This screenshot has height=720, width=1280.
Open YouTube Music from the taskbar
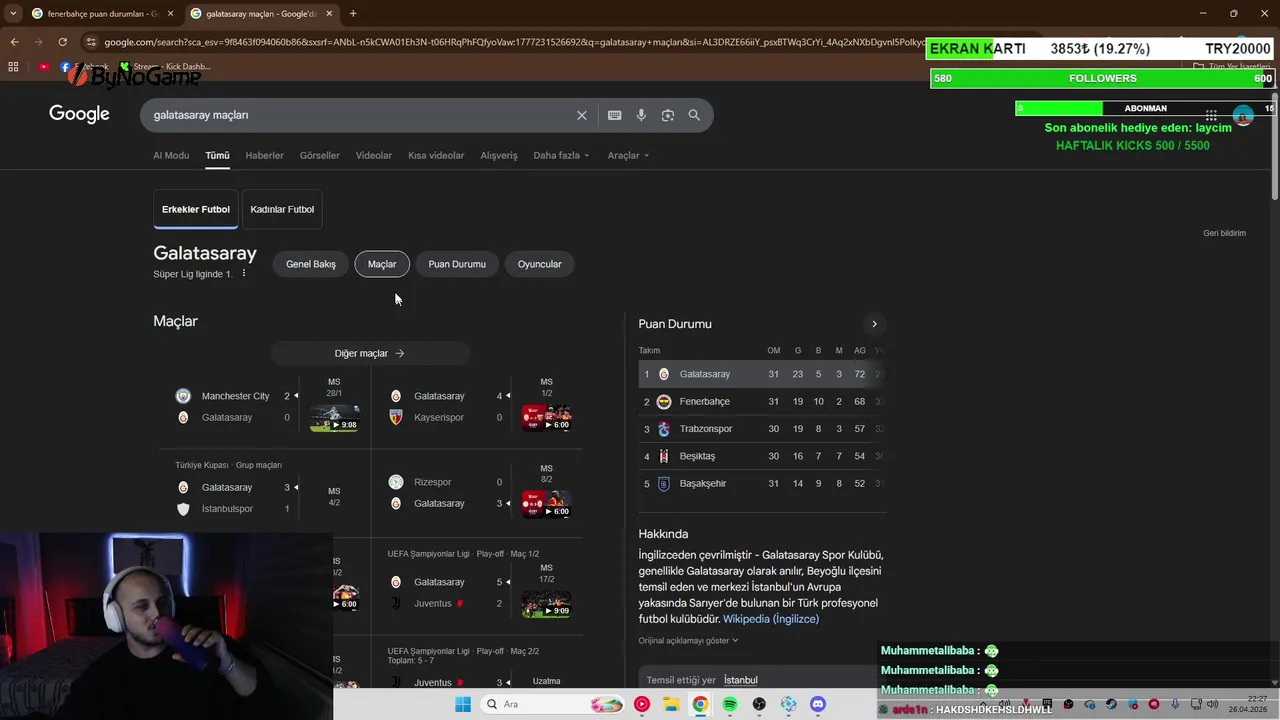(x=642, y=704)
